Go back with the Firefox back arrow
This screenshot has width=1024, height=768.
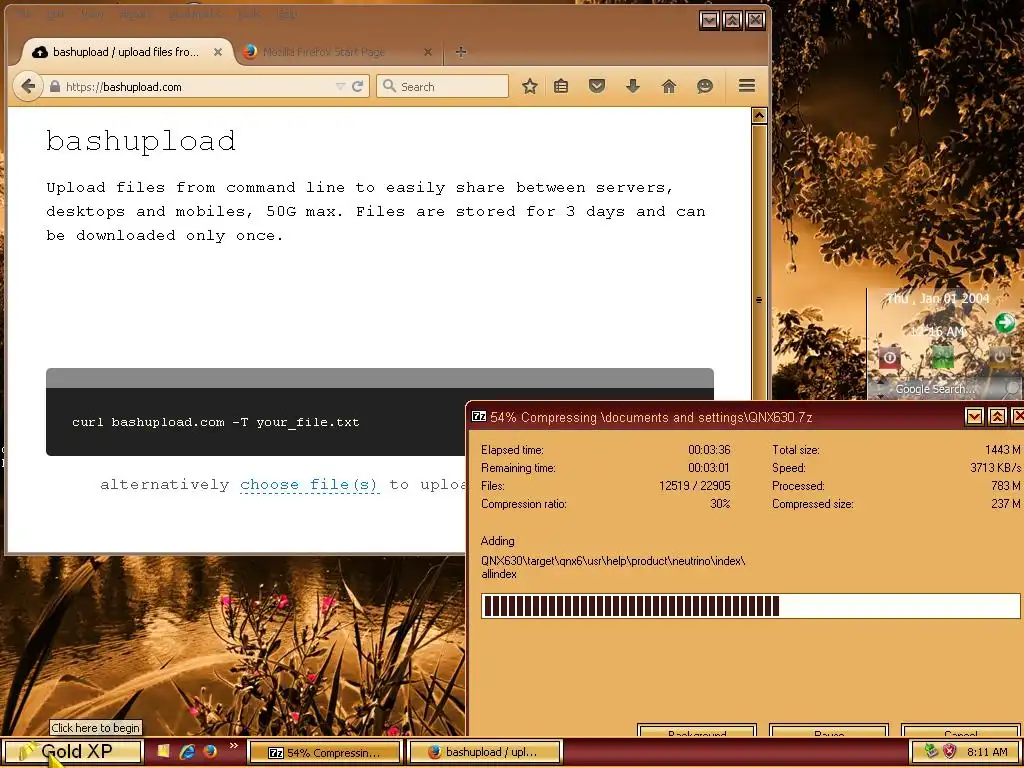point(27,86)
